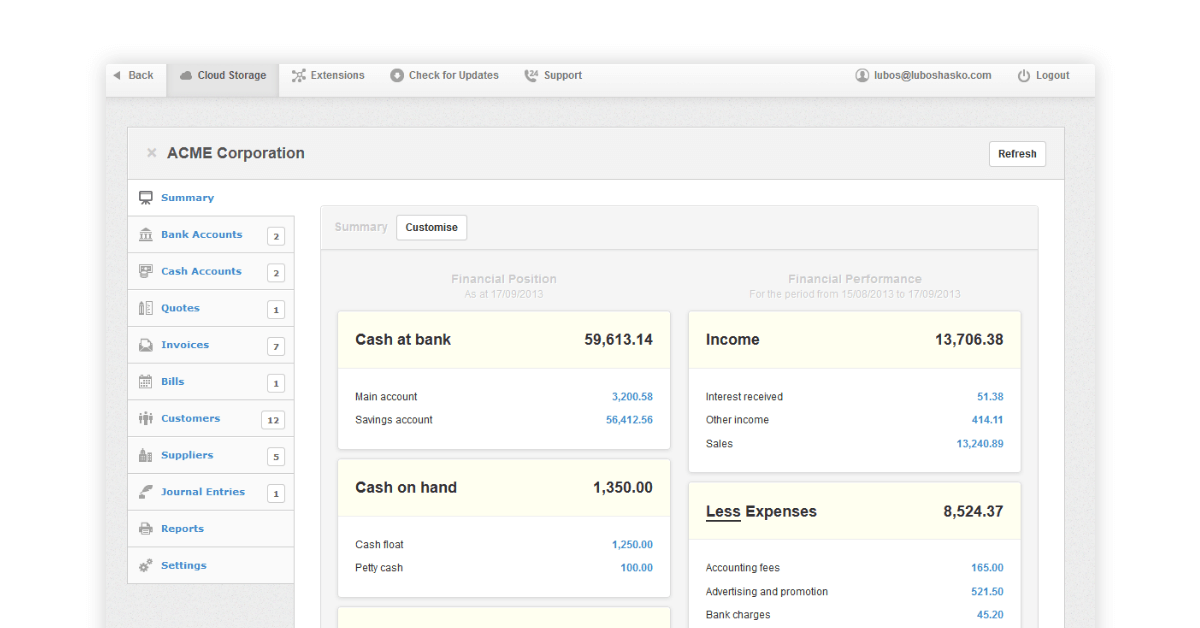Click Main account balance 3,200.58
This screenshot has width=1200, height=628.
click(632, 397)
